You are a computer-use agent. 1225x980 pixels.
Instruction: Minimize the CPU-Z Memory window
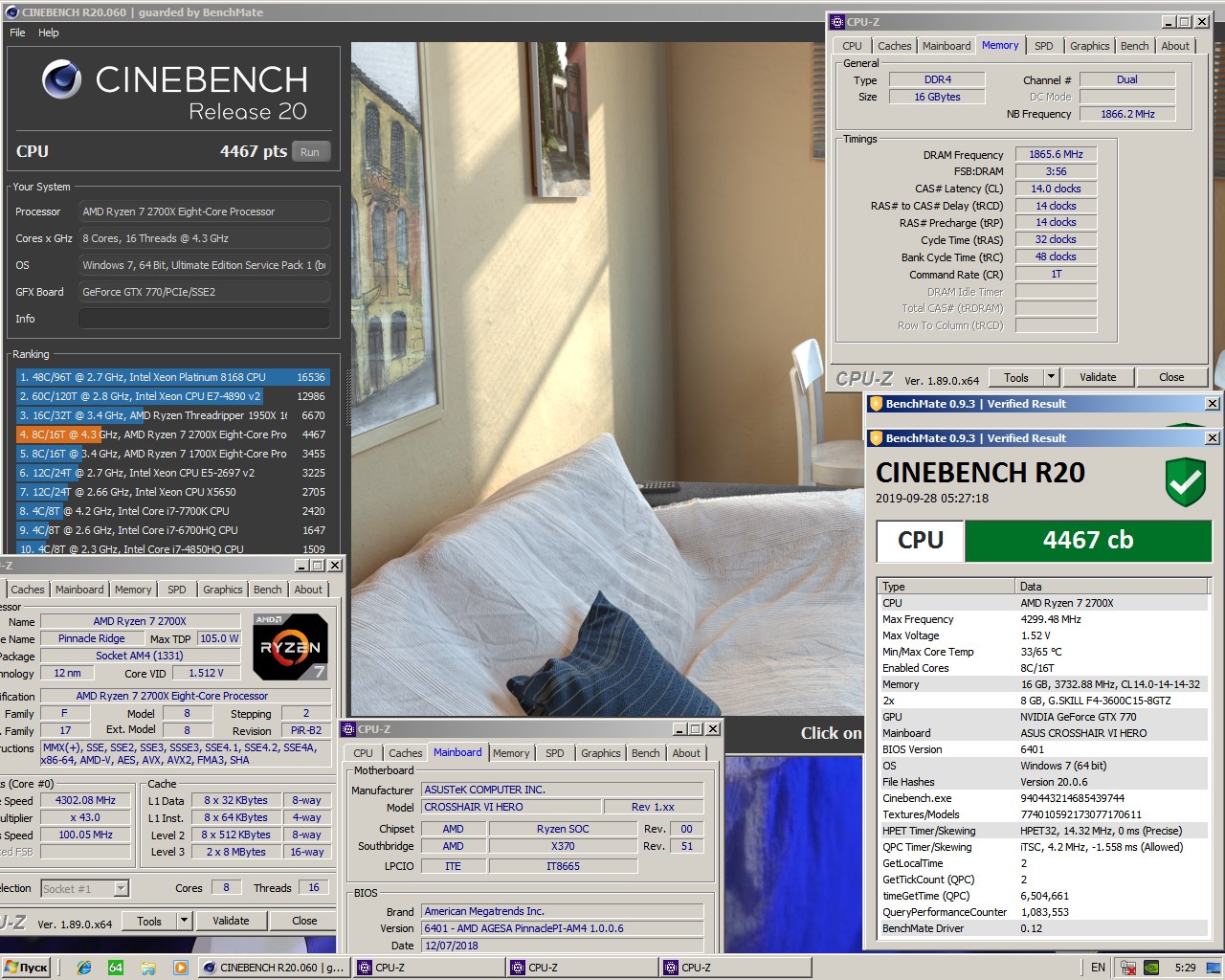coord(1169,22)
